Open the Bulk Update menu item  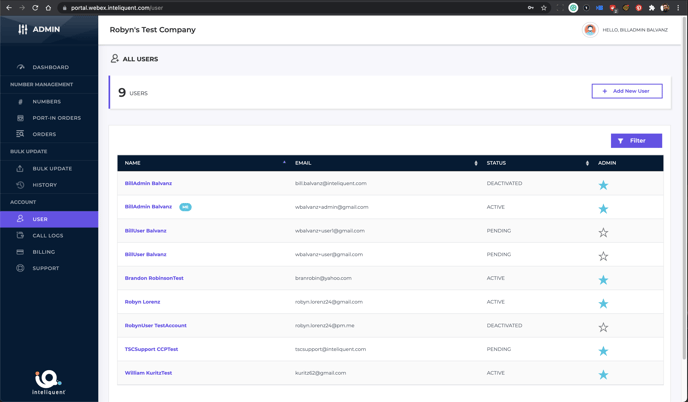click(x=52, y=169)
